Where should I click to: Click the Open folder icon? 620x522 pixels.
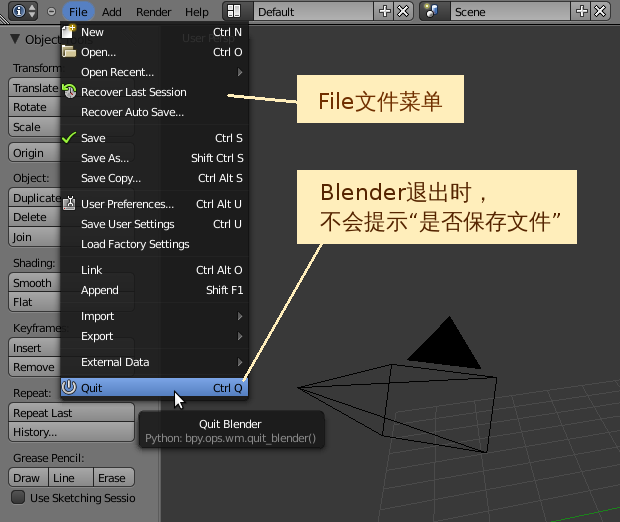point(69,52)
